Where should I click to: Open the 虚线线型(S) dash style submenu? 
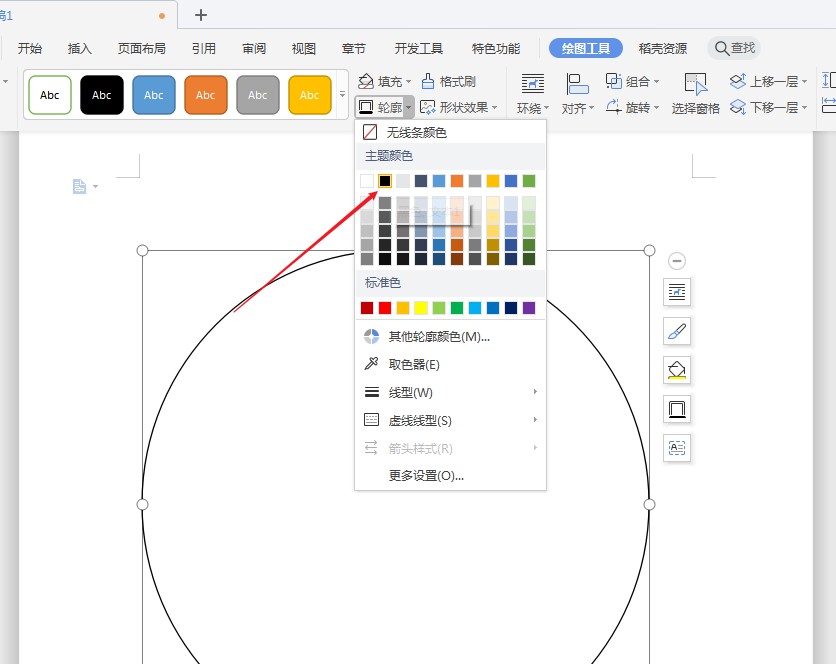(450, 420)
